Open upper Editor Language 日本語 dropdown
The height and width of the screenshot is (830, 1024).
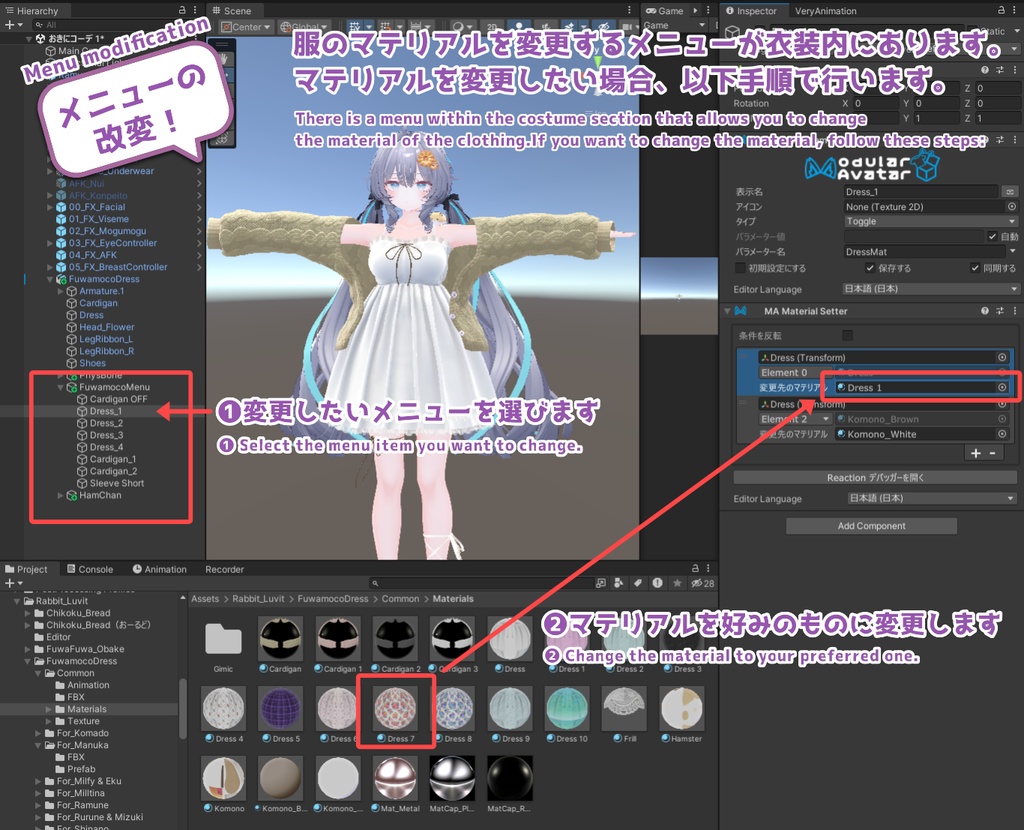(x=930, y=289)
